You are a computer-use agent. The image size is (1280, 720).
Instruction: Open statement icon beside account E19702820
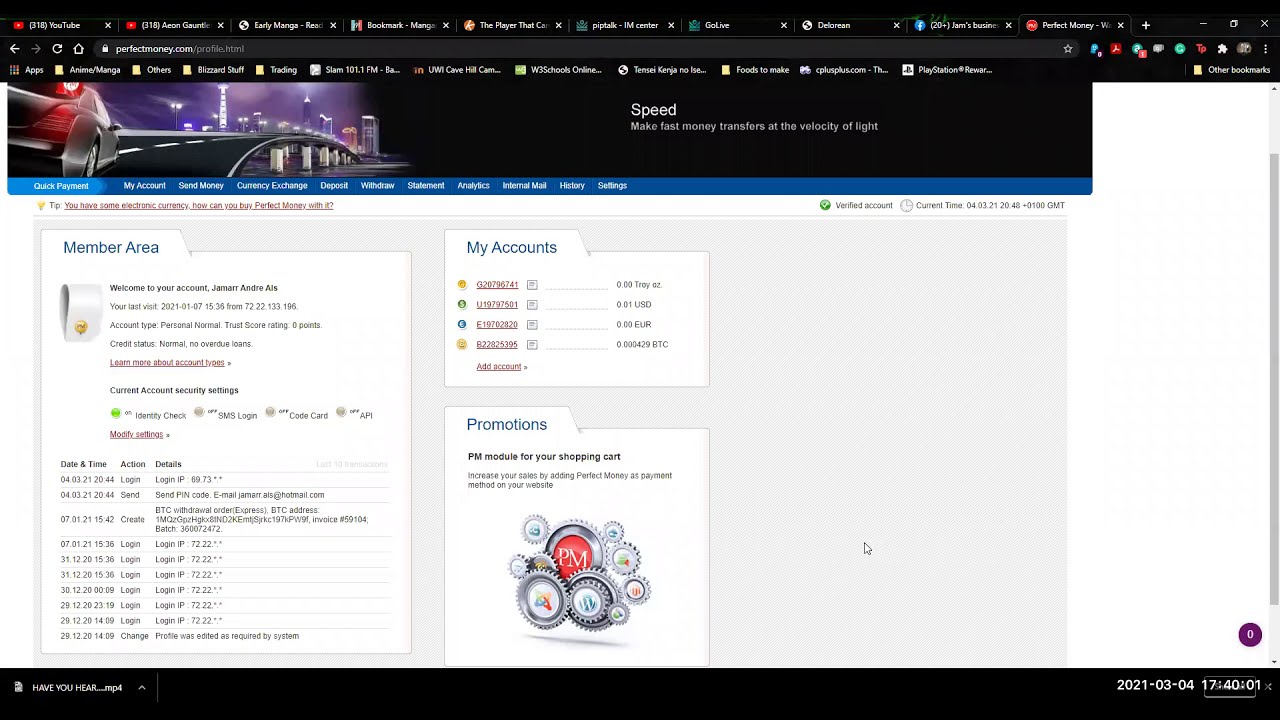coord(532,325)
